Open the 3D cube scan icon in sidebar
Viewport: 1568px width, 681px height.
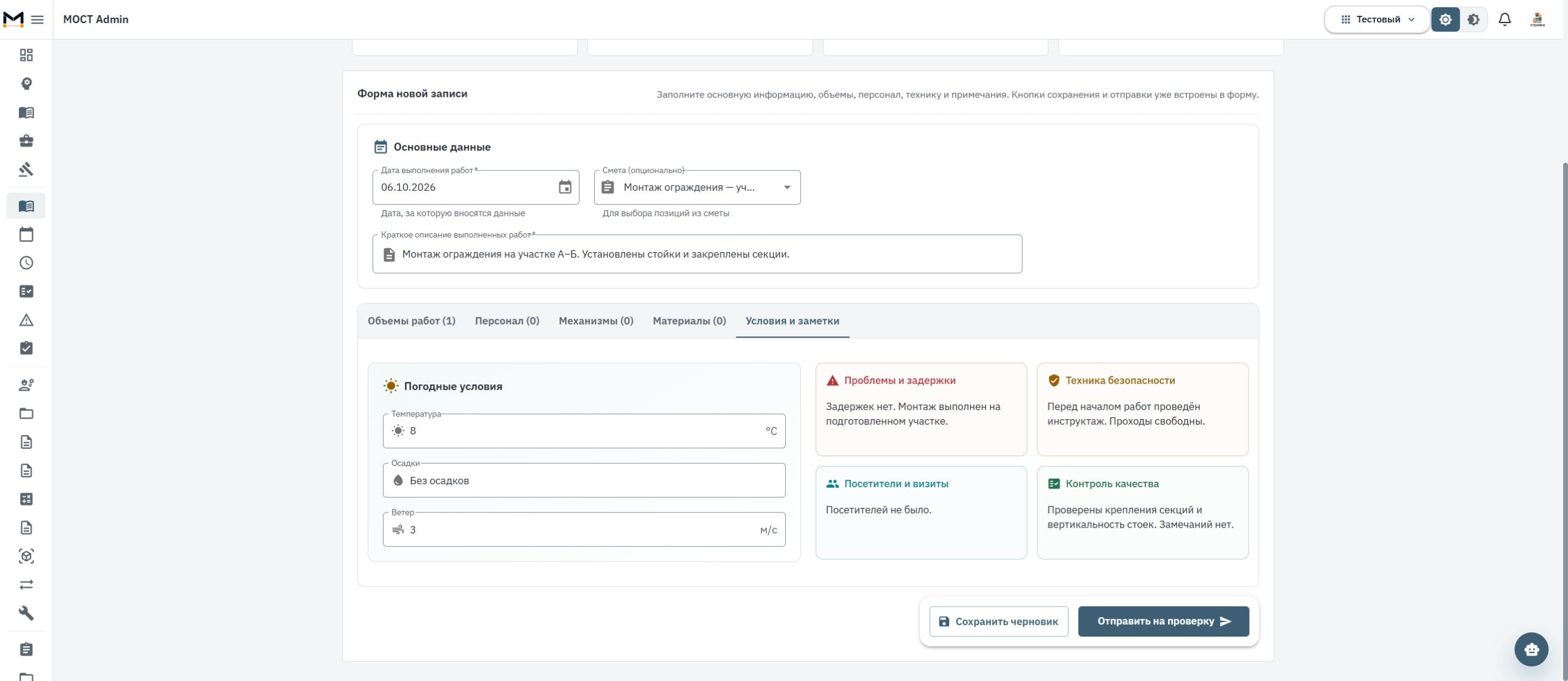26,556
